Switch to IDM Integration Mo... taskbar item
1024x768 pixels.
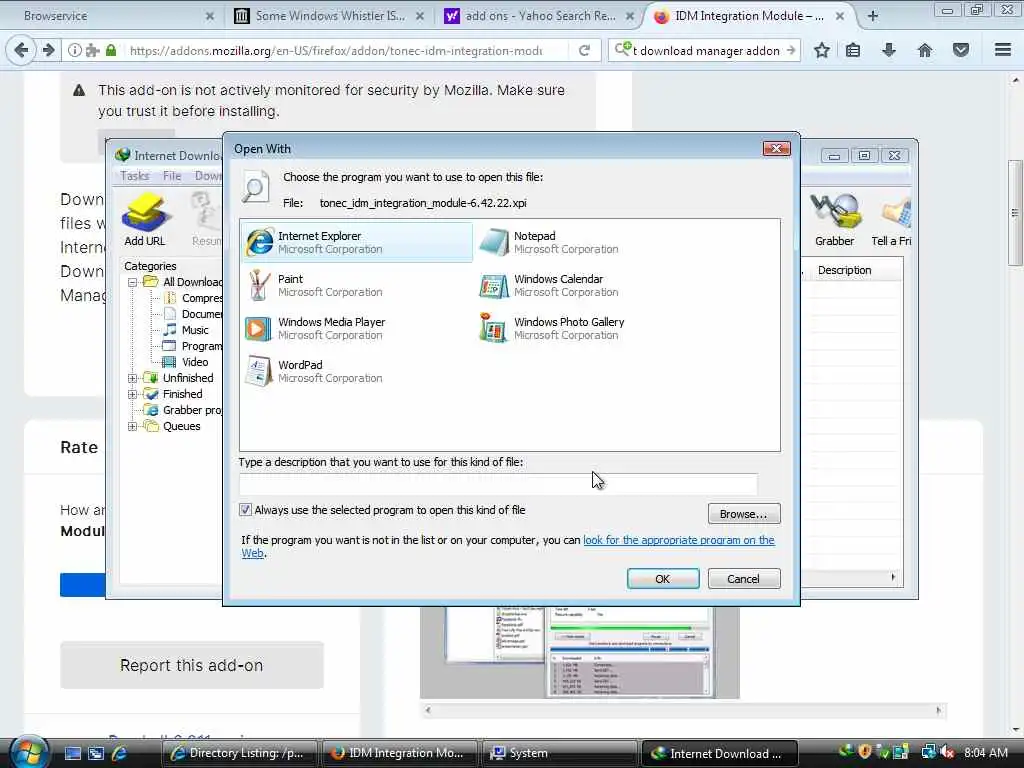click(400, 753)
